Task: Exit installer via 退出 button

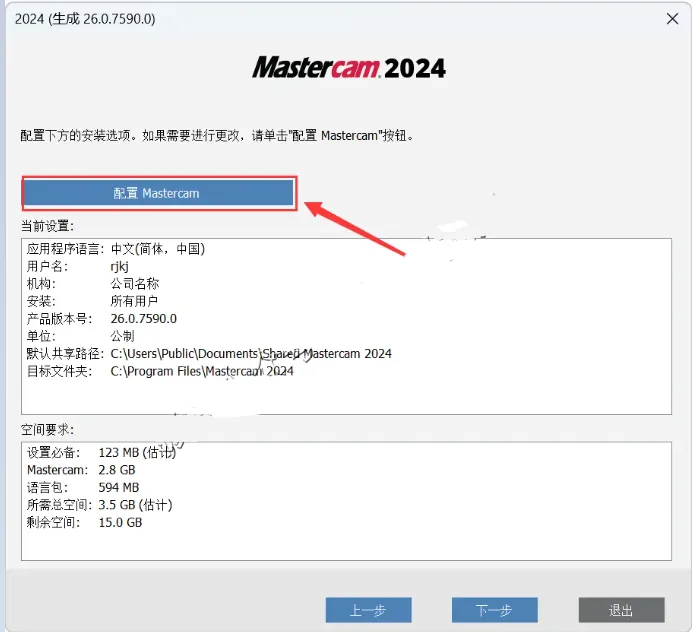Action: 621,610
